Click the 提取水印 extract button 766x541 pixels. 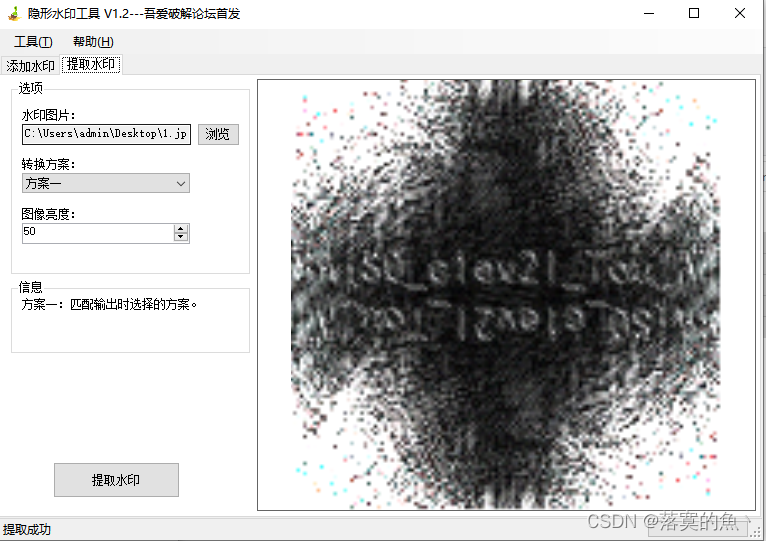pyautogui.click(x=116, y=480)
